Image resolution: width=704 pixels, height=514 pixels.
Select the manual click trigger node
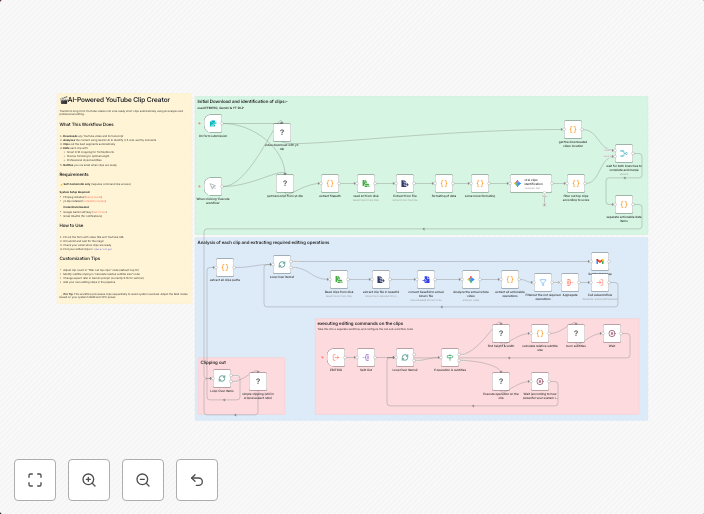(x=213, y=185)
